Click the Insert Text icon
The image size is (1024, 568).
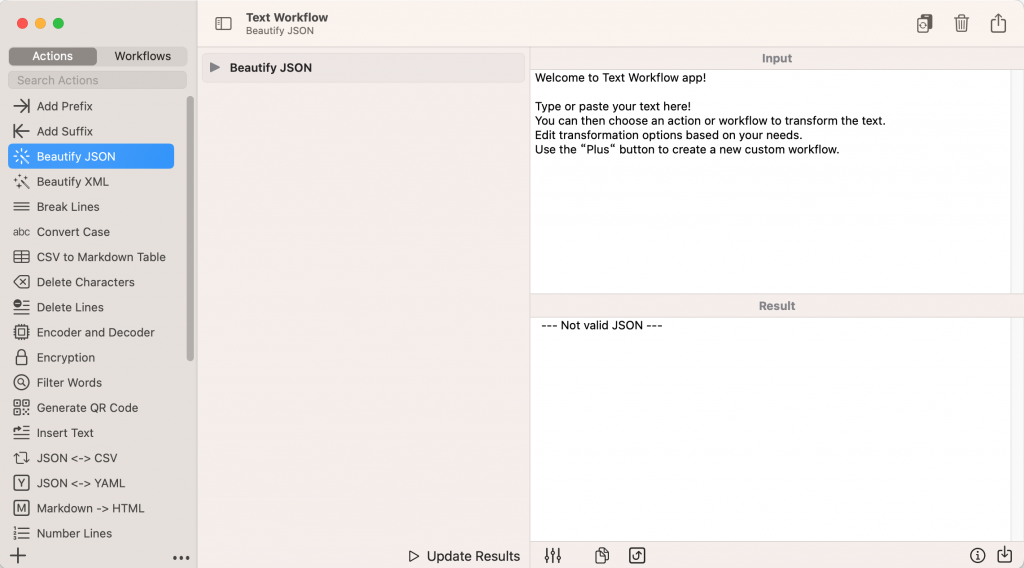click(22, 432)
